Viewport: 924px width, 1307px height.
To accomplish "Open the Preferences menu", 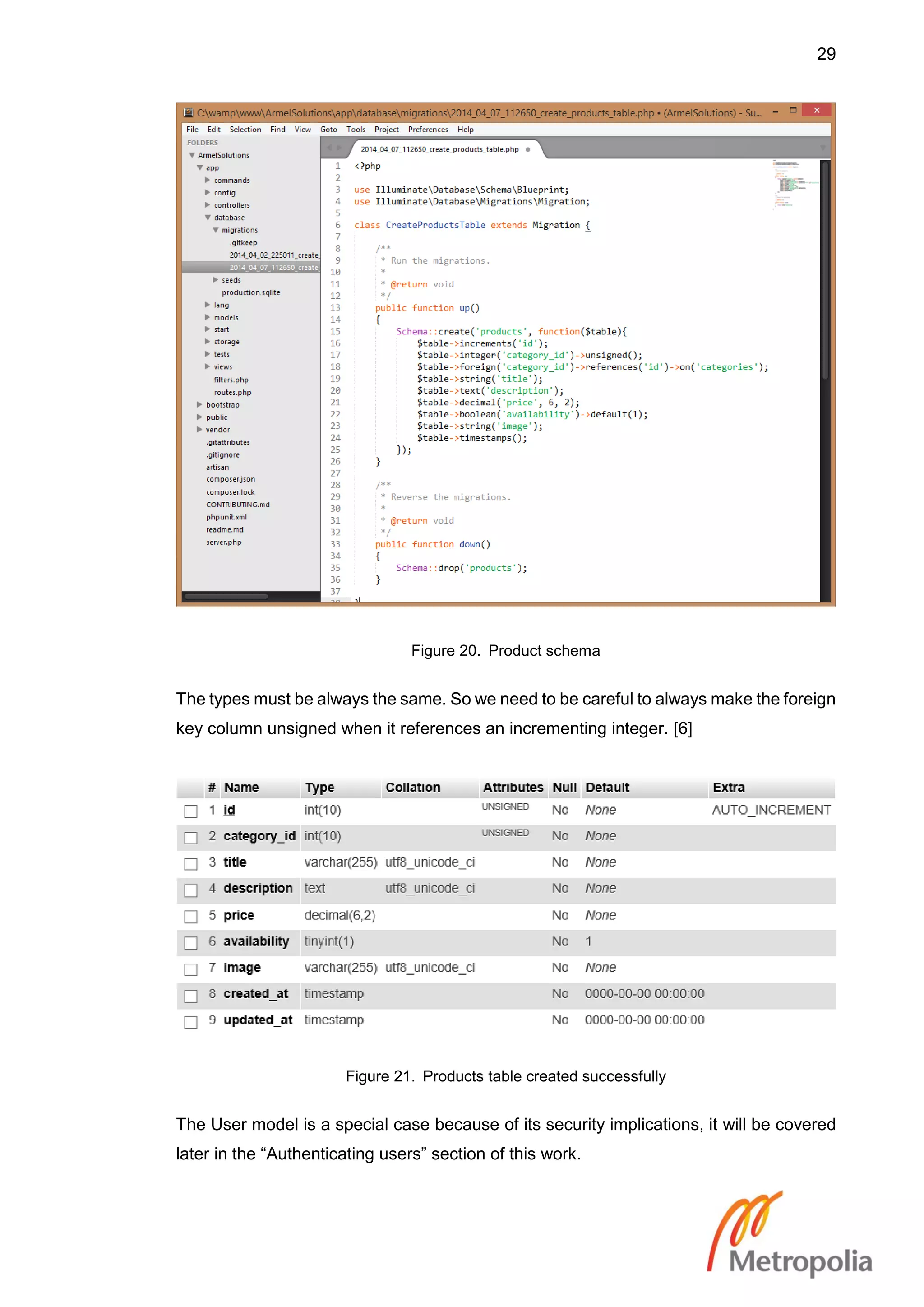I will [428, 129].
